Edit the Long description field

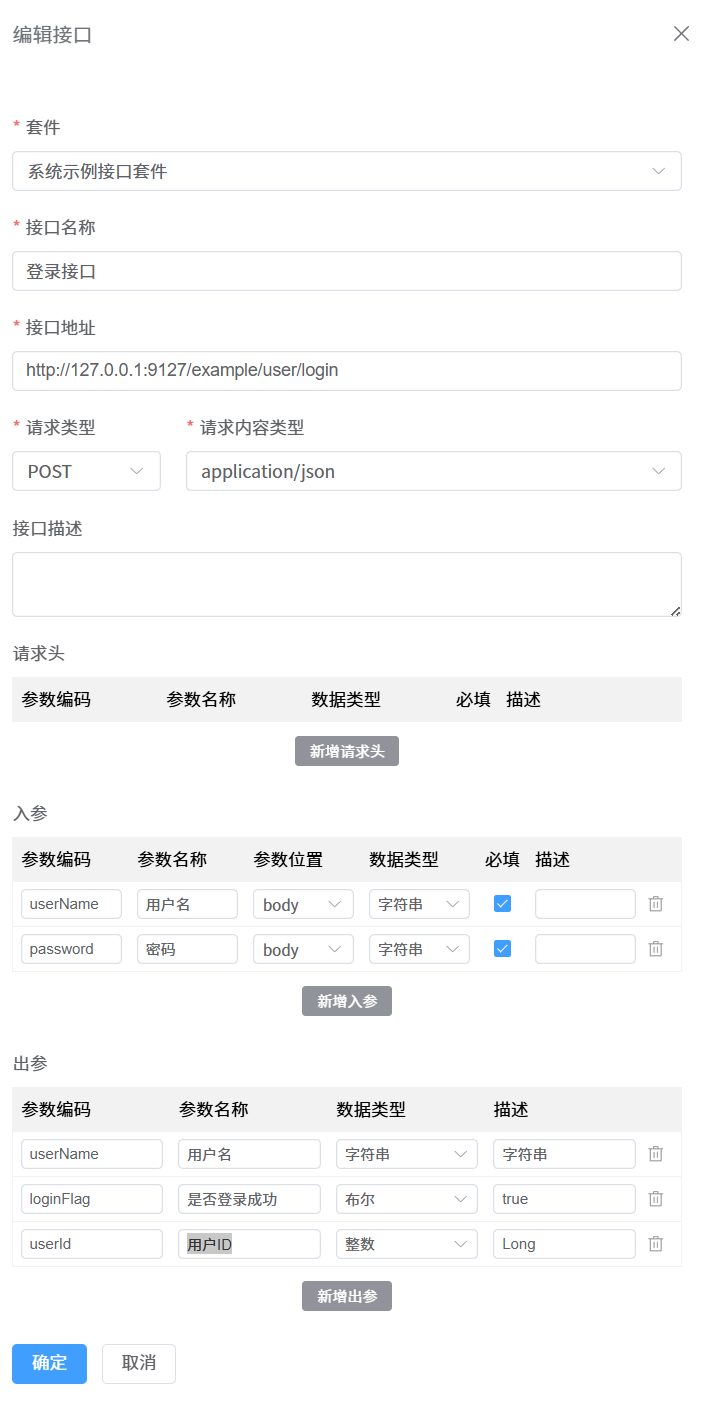coord(564,1244)
